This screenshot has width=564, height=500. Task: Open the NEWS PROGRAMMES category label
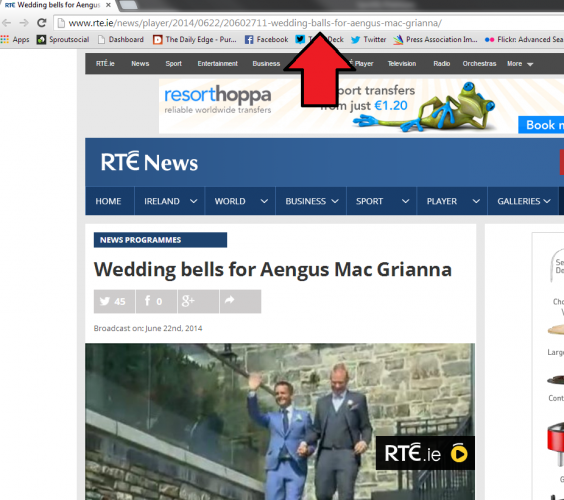pos(160,240)
